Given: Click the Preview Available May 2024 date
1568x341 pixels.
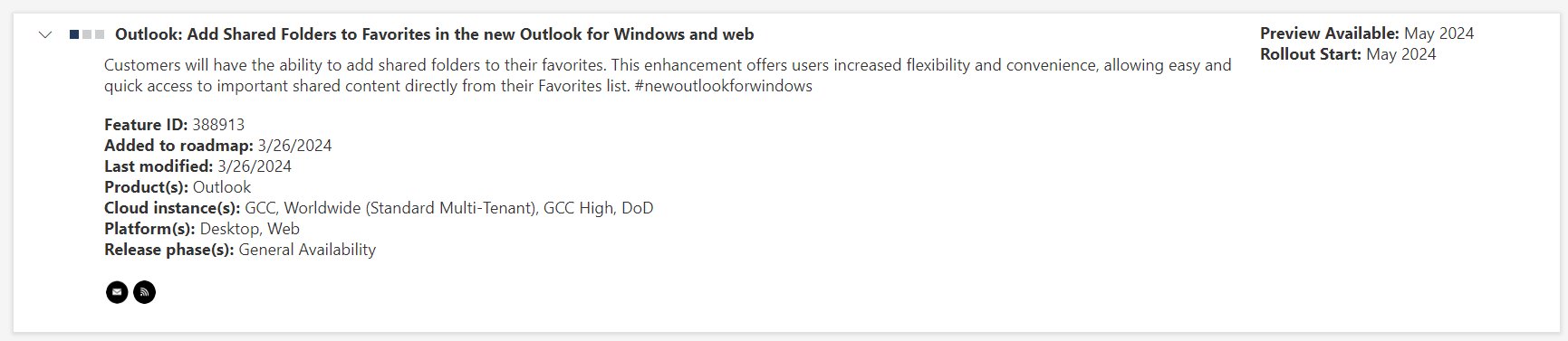Looking at the screenshot, I should point(1438,33).
